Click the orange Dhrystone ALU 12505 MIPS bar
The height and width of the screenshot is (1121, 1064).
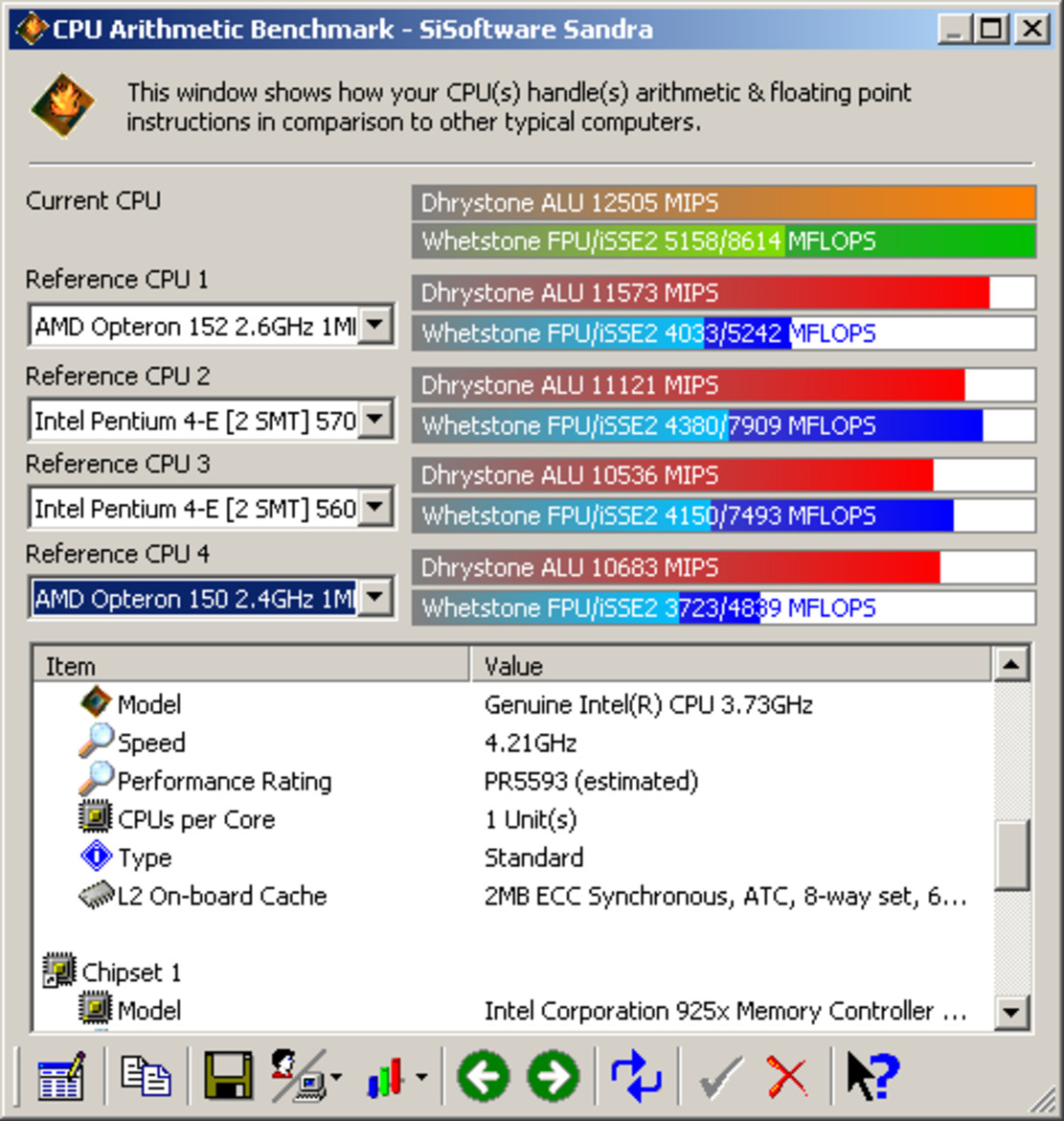click(x=724, y=202)
